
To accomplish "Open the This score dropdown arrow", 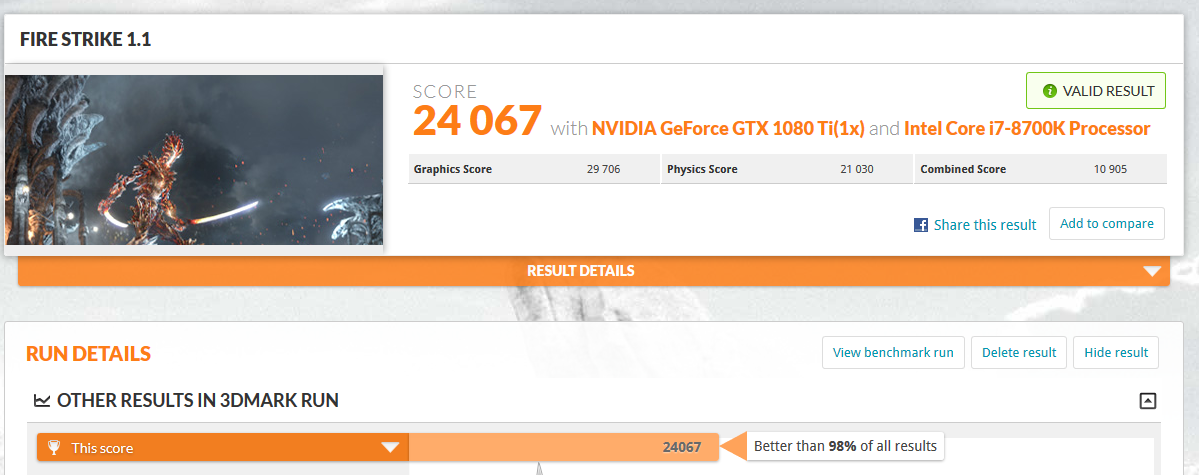I will (390, 447).
